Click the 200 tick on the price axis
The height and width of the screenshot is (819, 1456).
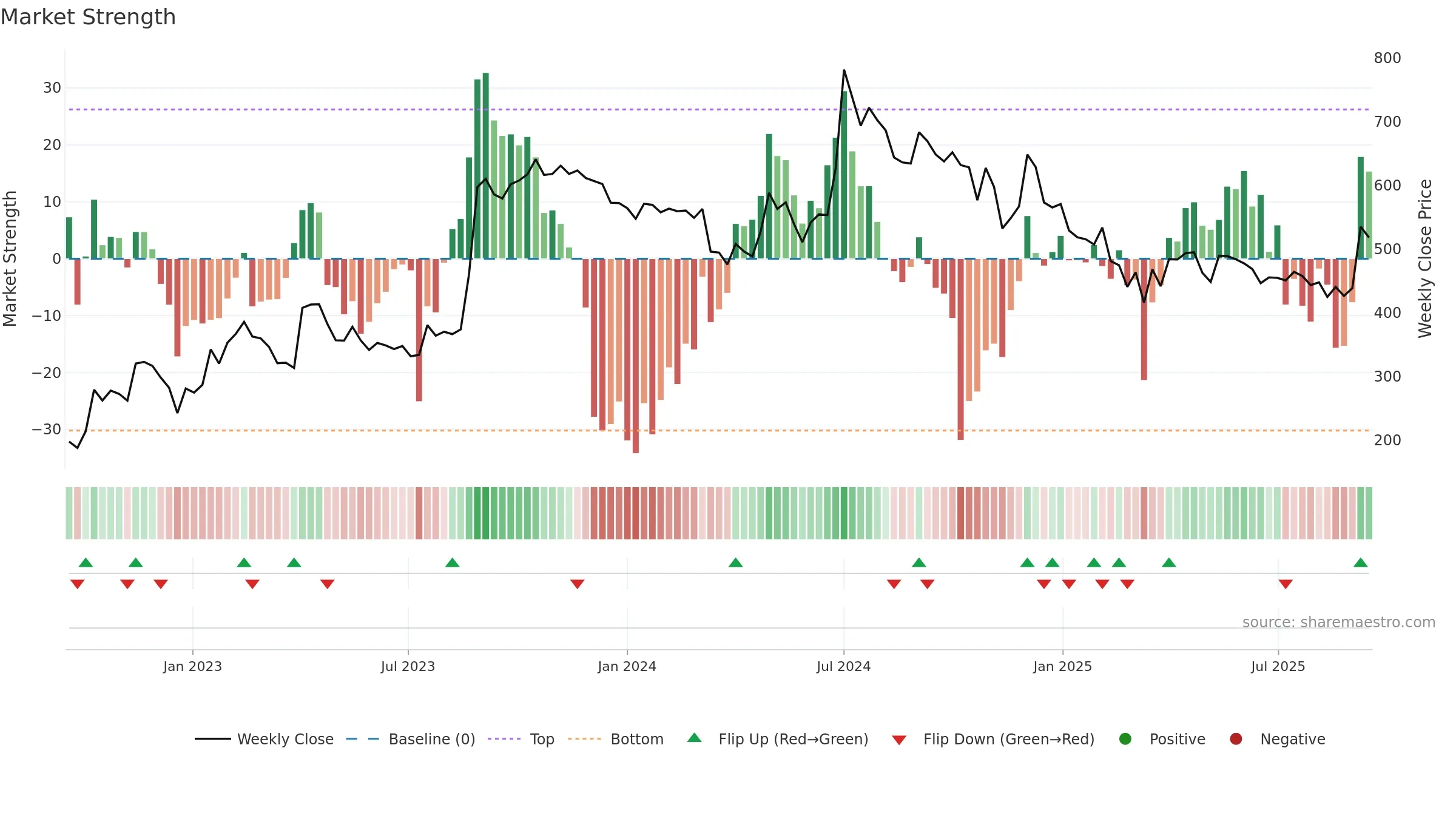pyautogui.click(x=1387, y=440)
